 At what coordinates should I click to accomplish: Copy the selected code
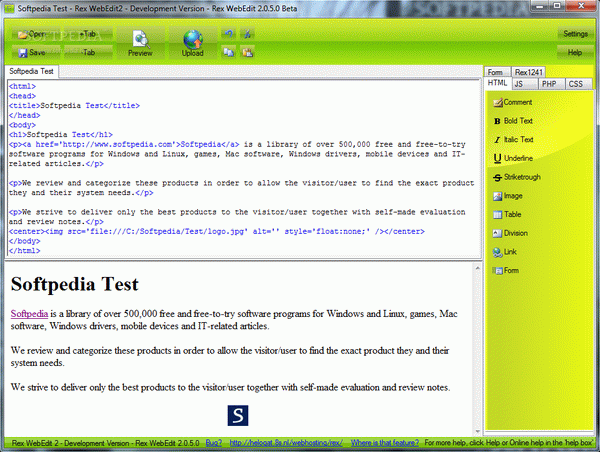point(228,52)
